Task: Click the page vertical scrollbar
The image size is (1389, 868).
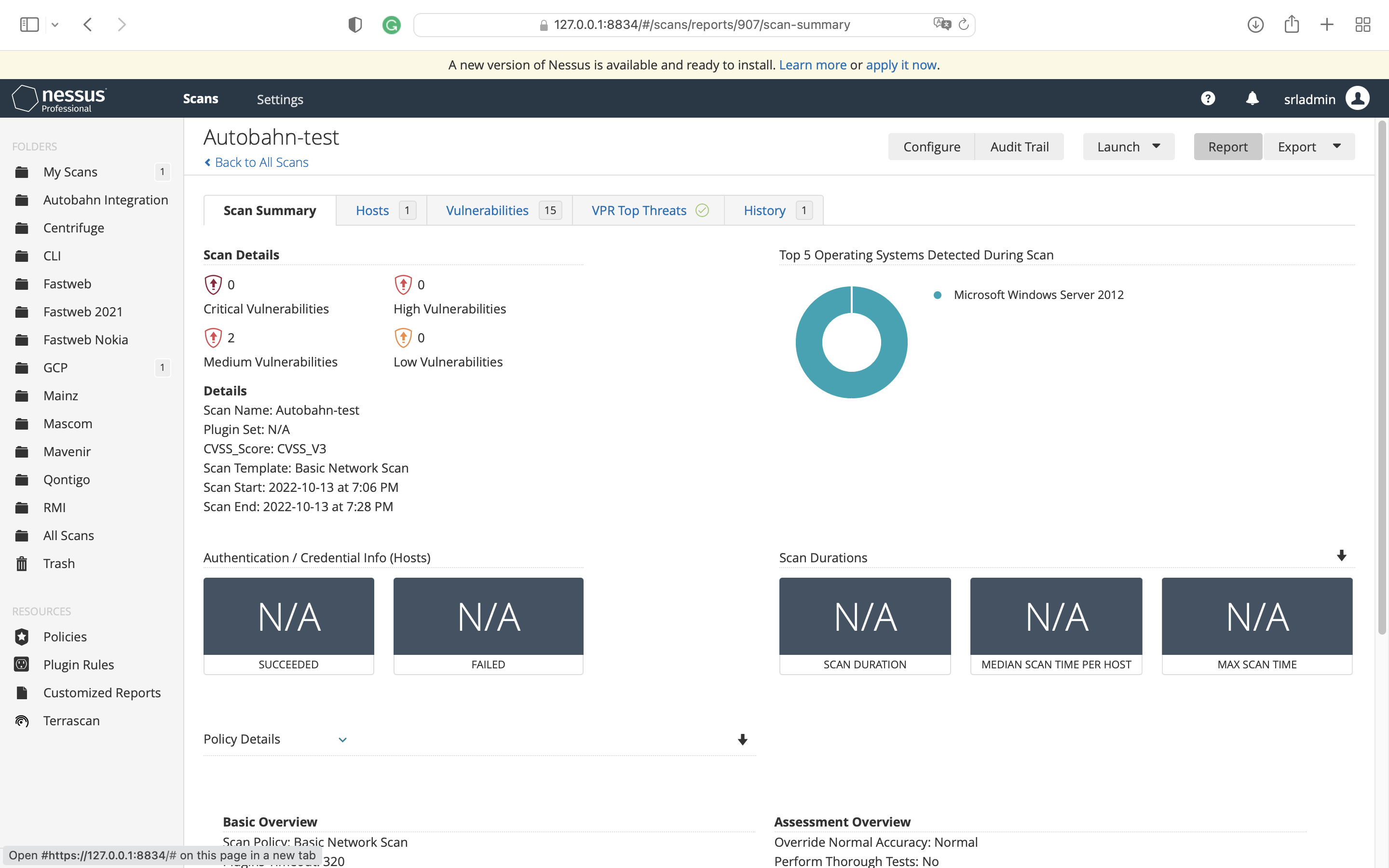Action: [x=1382, y=377]
